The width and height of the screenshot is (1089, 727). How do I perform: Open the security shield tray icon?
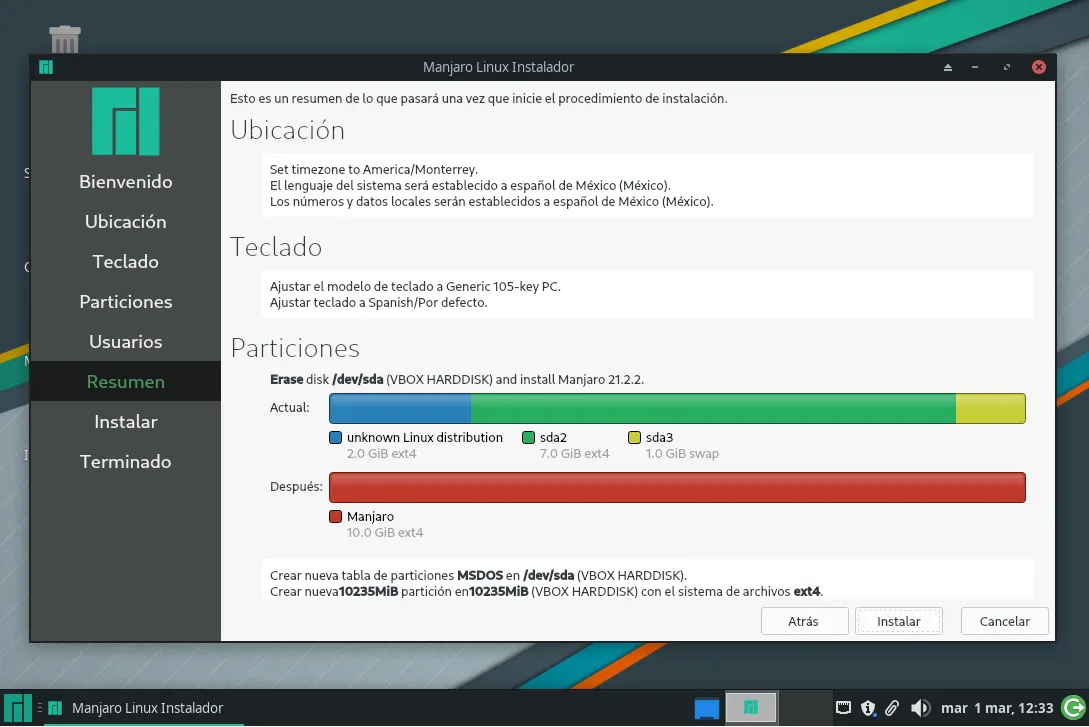click(x=868, y=708)
